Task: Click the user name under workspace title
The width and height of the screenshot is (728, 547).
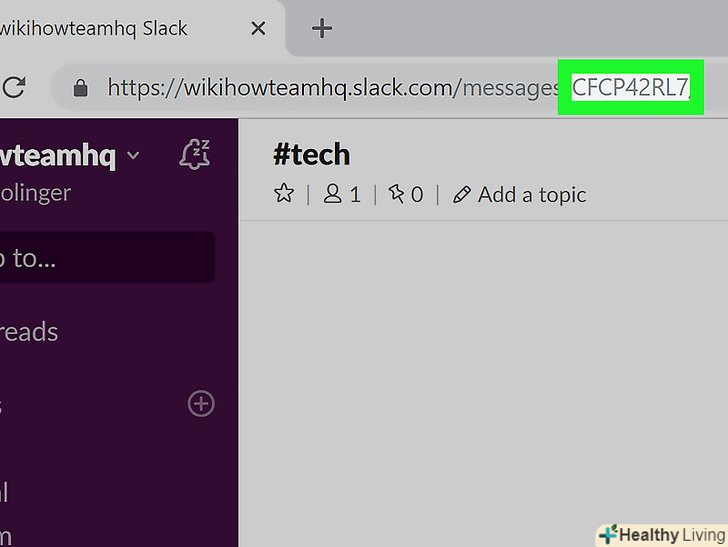Action: (36, 193)
